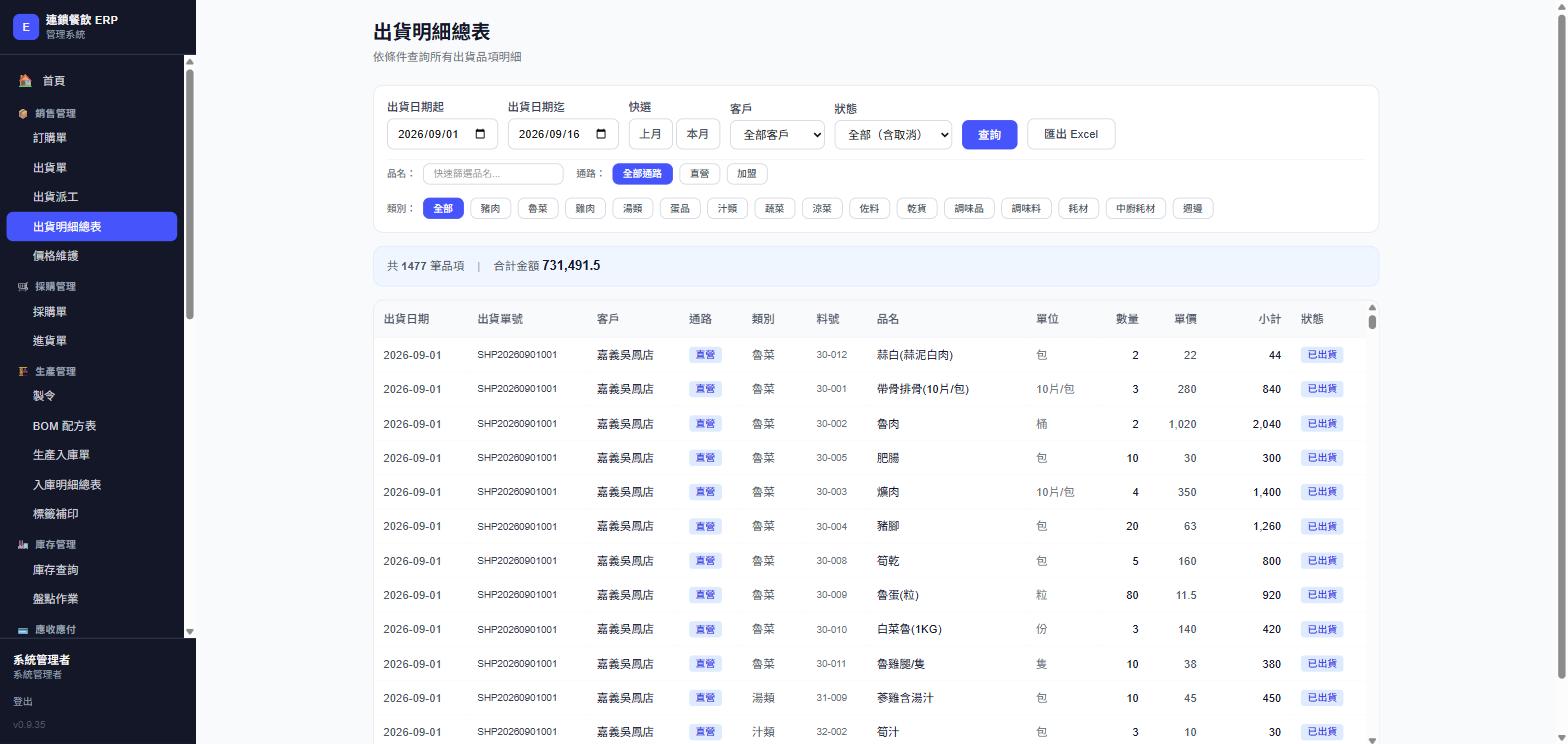The image size is (1568, 744).
Task: Toggle 汁類 category filter chip
Action: [x=727, y=208]
